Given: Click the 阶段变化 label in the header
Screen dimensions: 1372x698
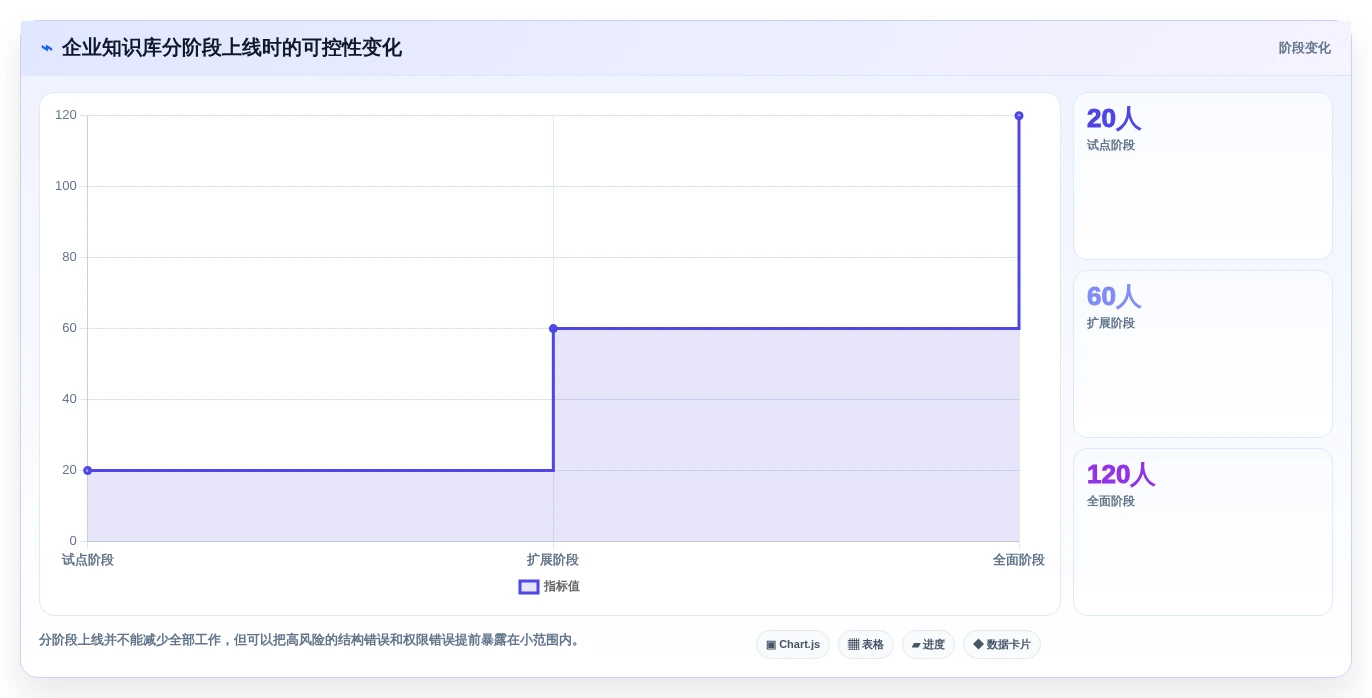Looking at the screenshot, I should pyautogui.click(x=1304, y=48).
